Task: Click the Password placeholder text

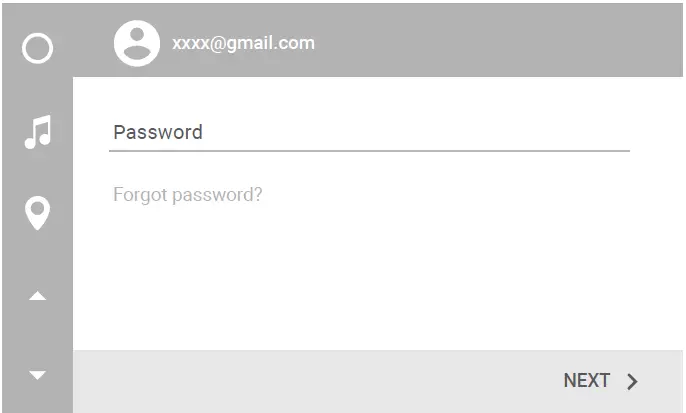Action: pos(158,132)
